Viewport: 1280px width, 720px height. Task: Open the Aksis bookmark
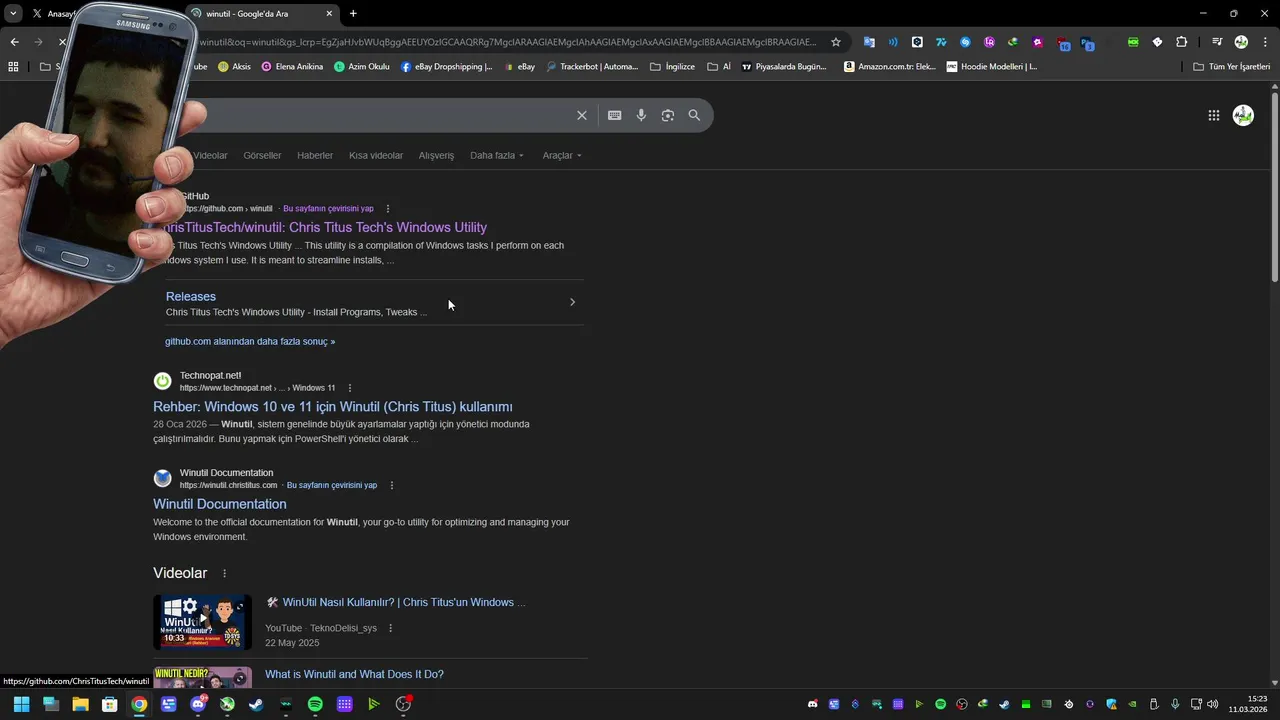233,67
